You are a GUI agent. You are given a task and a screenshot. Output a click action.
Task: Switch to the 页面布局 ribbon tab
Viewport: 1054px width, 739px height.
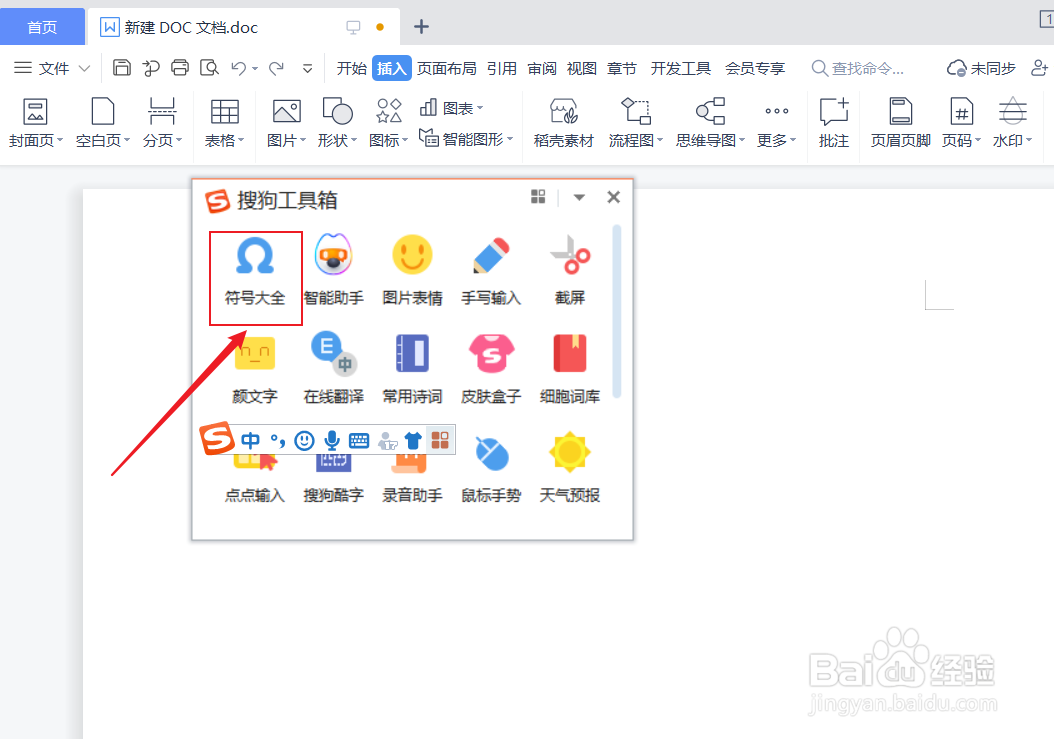(447, 68)
